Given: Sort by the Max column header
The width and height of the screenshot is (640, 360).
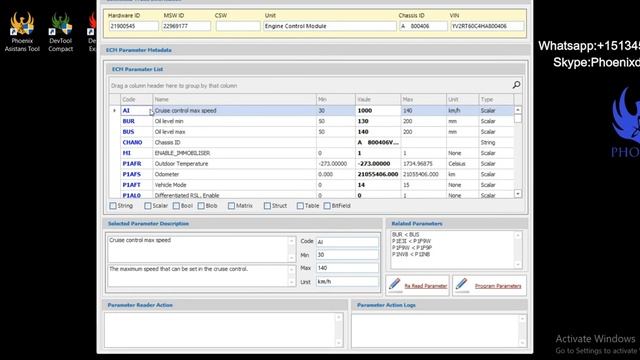Looking at the screenshot, I should (x=423, y=99).
